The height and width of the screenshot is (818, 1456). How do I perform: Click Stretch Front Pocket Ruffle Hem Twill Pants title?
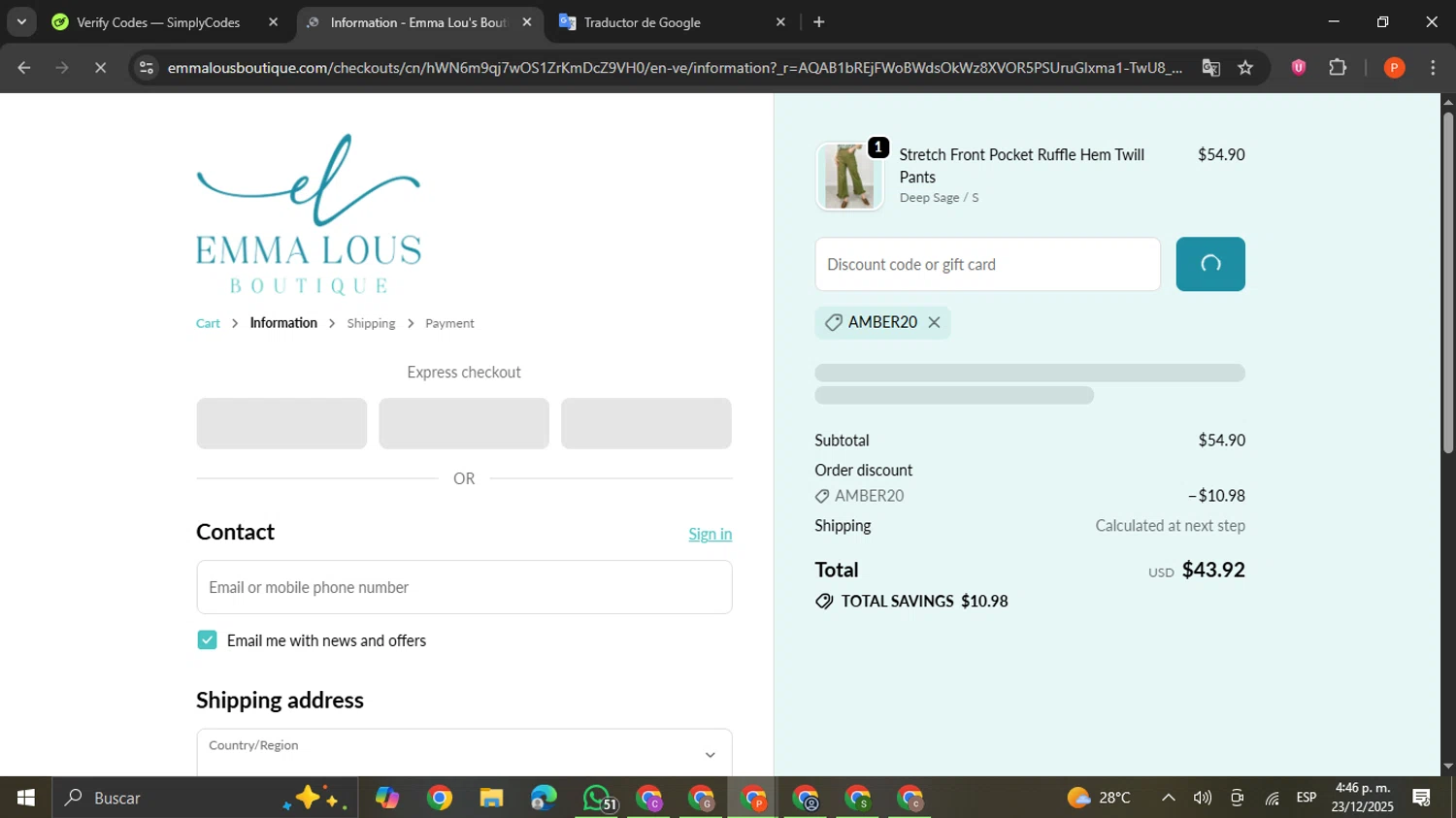coord(1021,166)
